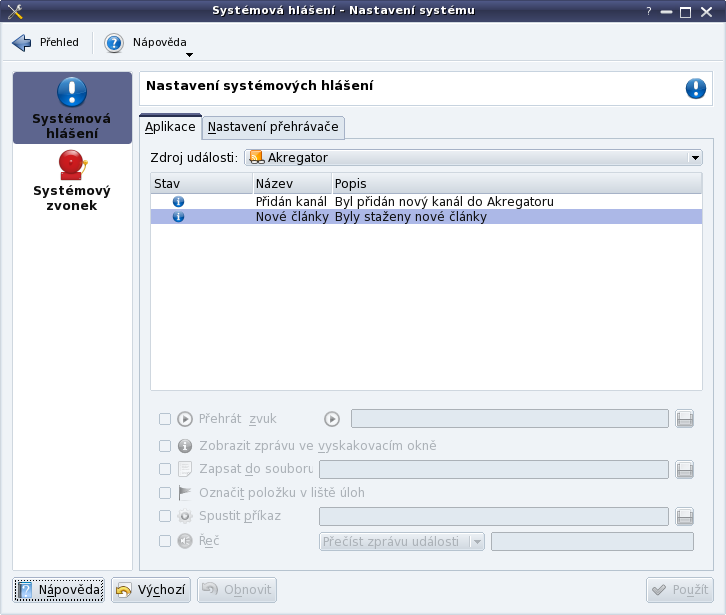Open the Zdroj události Akregator dropdown
The width and height of the screenshot is (726, 615).
473,157
